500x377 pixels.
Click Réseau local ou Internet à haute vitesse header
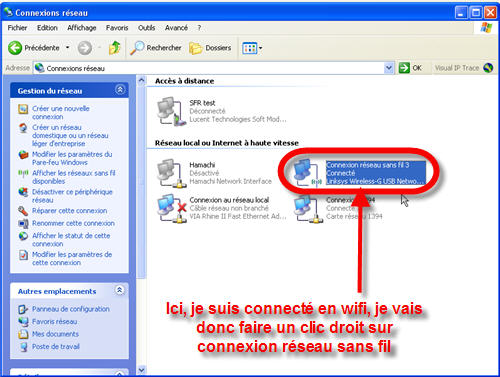coord(227,143)
